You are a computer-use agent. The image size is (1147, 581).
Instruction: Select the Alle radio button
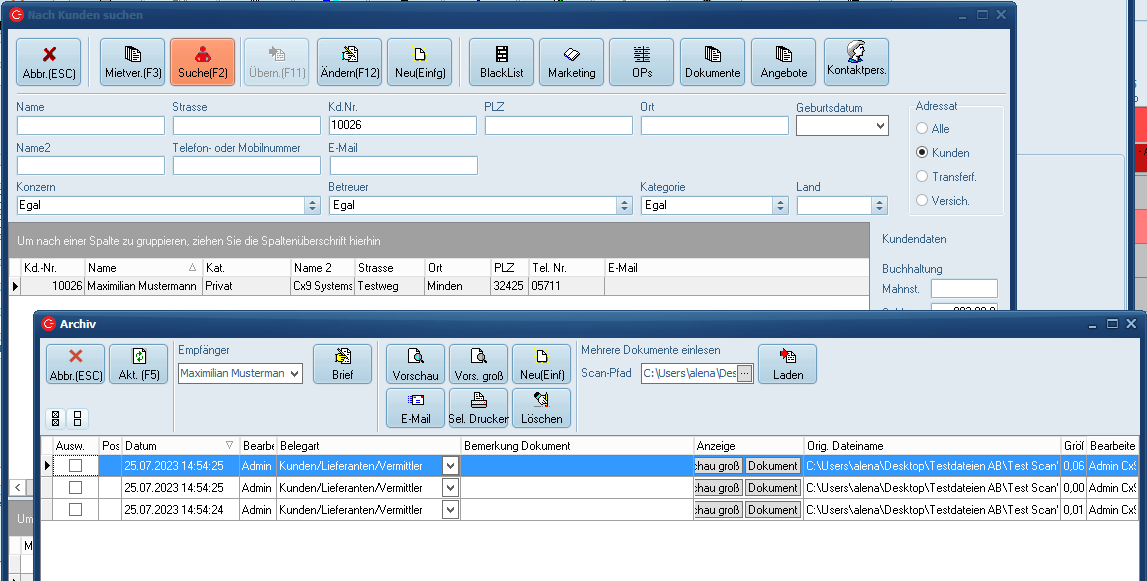[922, 129]
